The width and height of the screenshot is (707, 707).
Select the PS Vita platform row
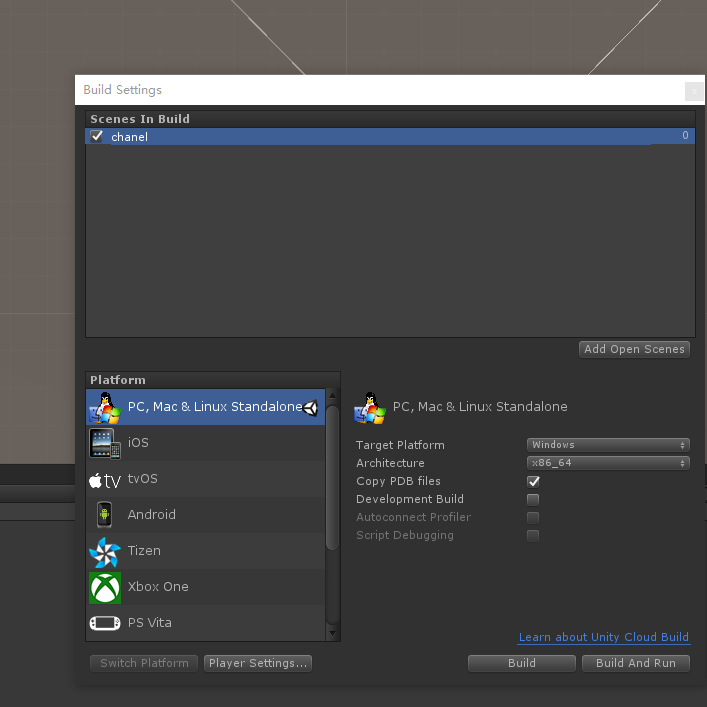[206, 623]
